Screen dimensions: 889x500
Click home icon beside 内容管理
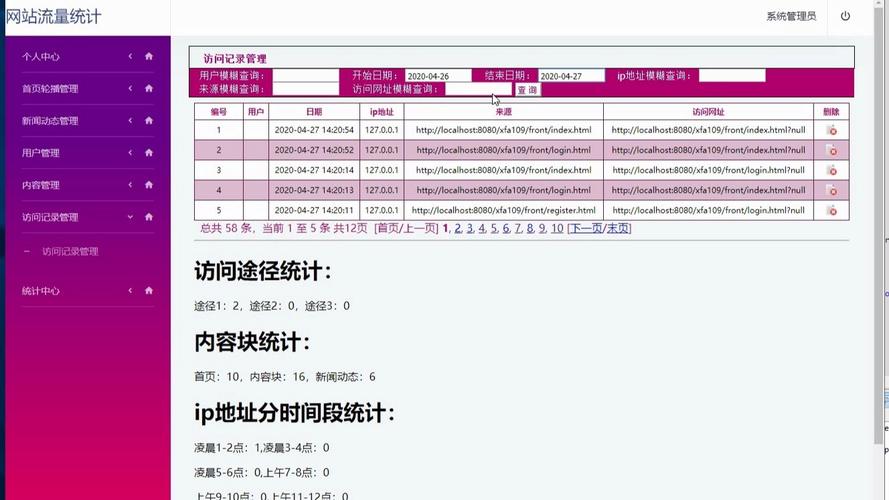(149, 185)
